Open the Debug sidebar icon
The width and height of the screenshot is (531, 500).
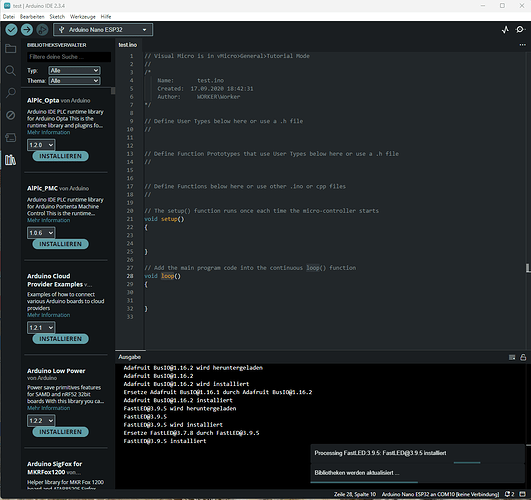click(x=10, y=115)
